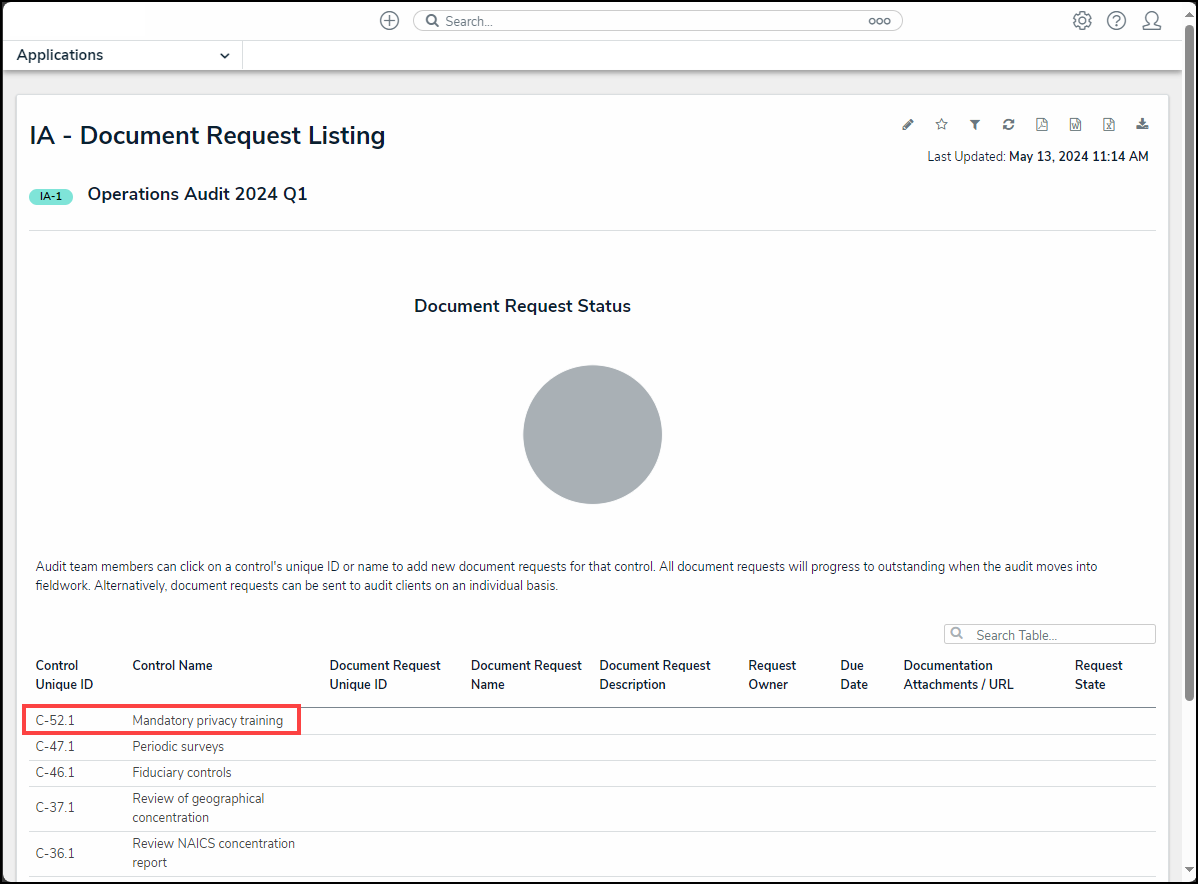The height and width of the screenshot is (884, 1198).
Task: Click the download icon
Action: (1142, 125)
